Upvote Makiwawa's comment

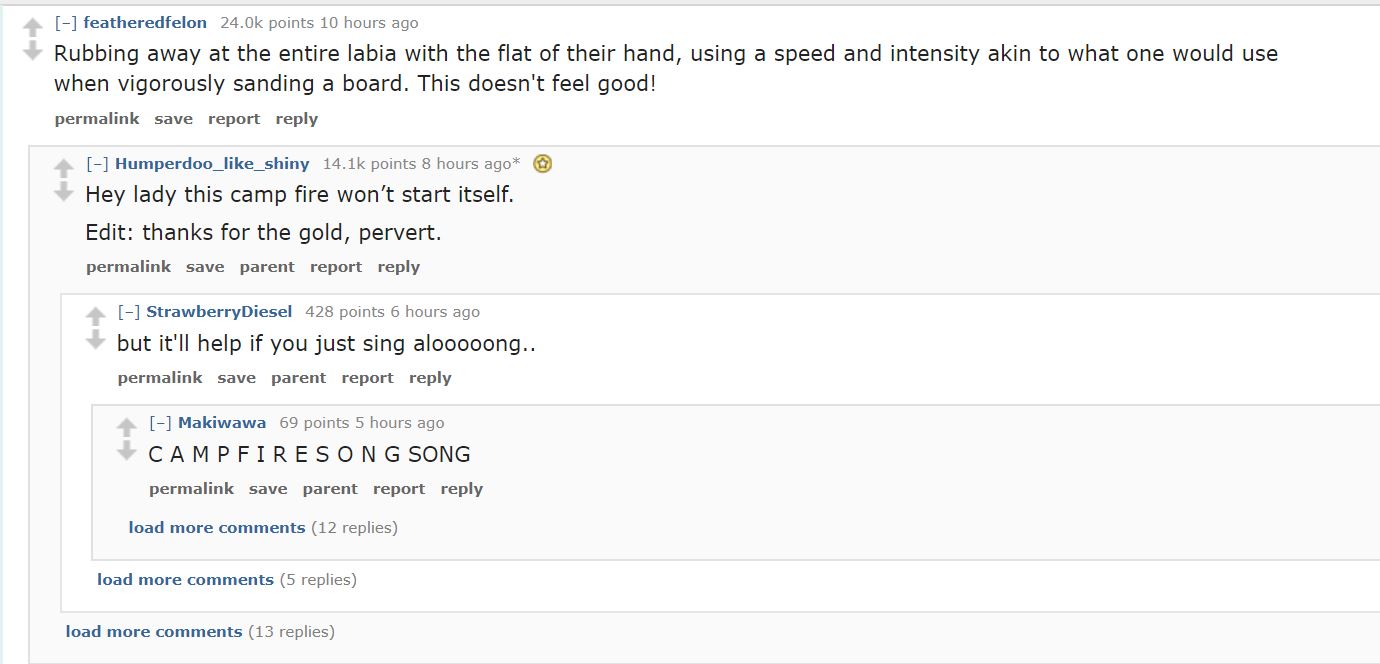click(127, 428)
